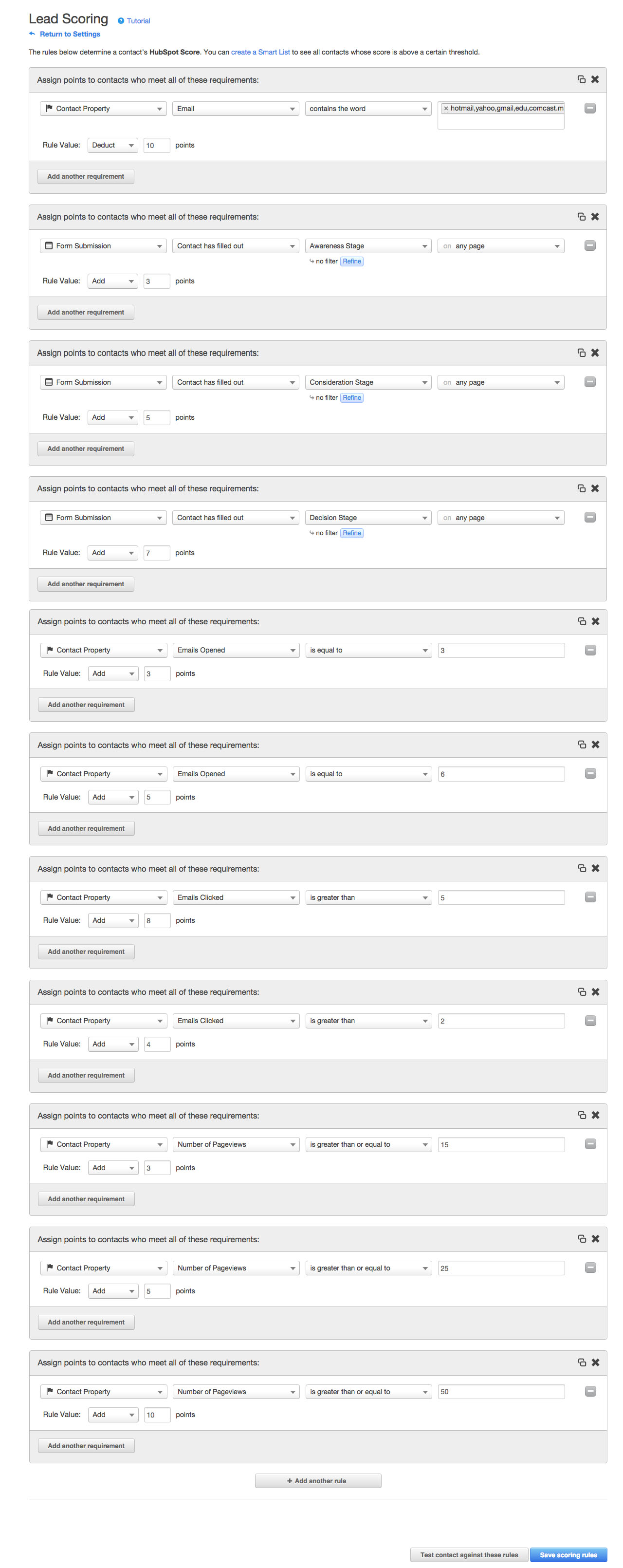Delete the Awareness Stage form rule
Screen dimensions: 623x1568
click(x=595, y=217)
